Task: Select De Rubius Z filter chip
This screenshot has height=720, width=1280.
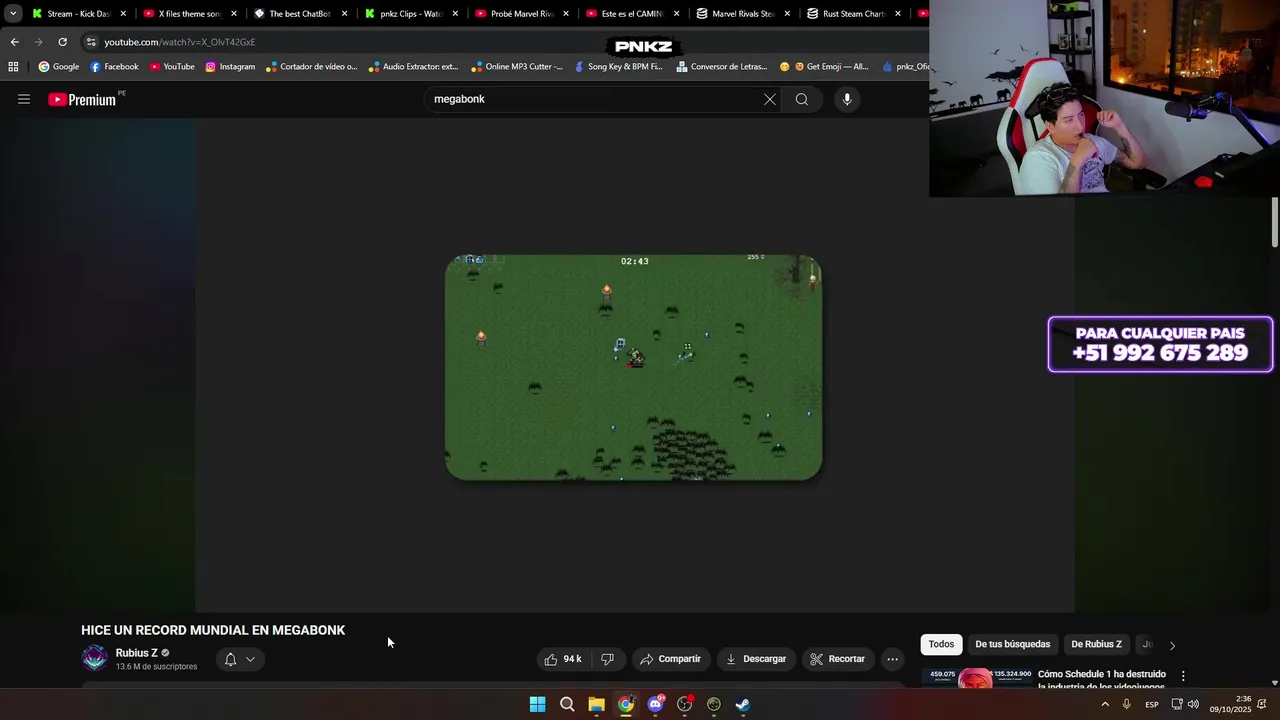Action: [x=1096, y=644]
